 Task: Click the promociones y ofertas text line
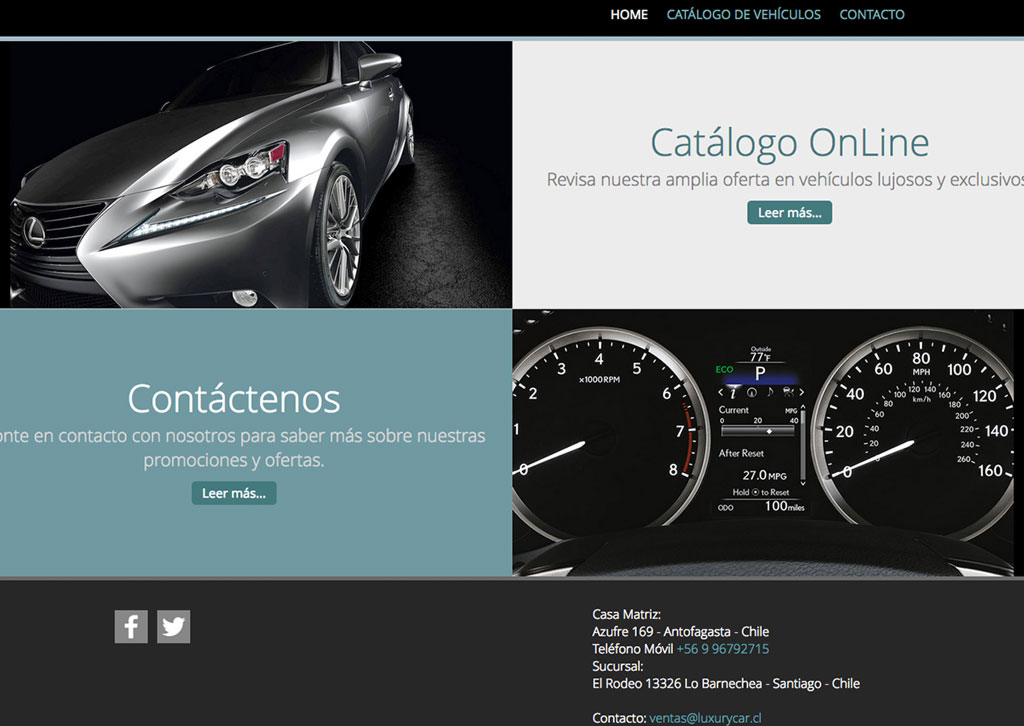[x=234, y=460]
